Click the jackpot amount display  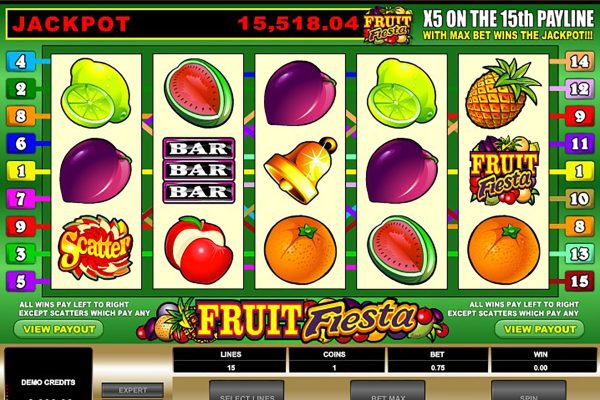pyautogui.click(x=298, y=24)
